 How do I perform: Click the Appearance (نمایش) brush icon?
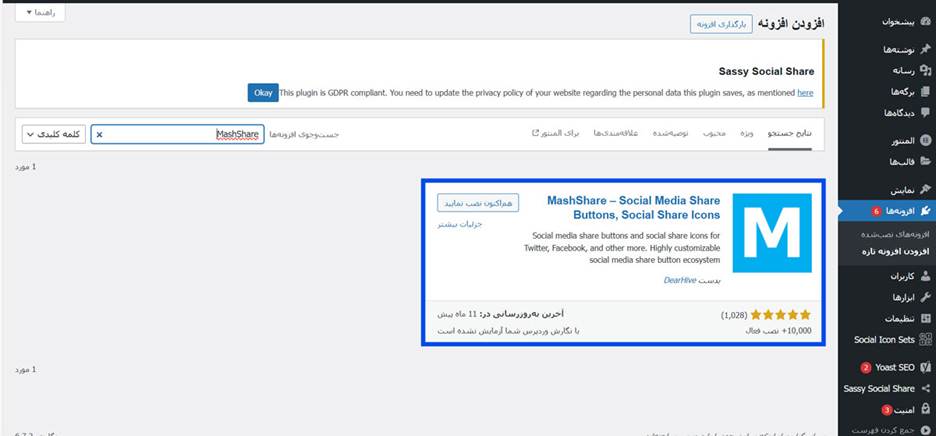[x=925, y=190]
